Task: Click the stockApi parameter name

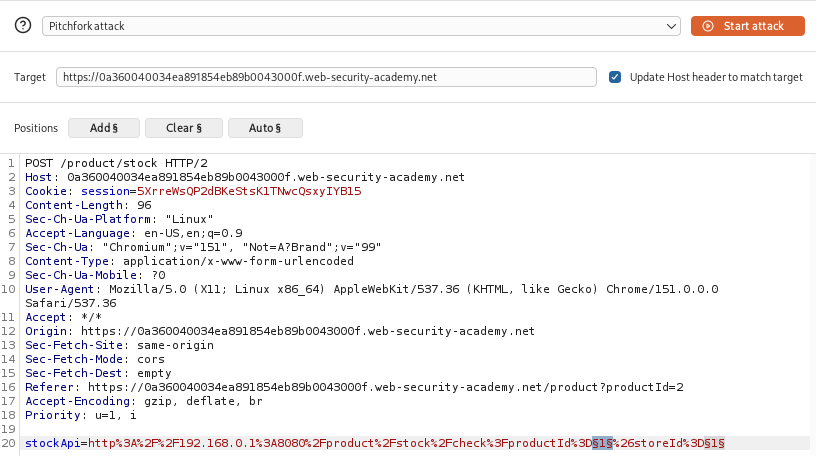Action: (x=53, y=443)
